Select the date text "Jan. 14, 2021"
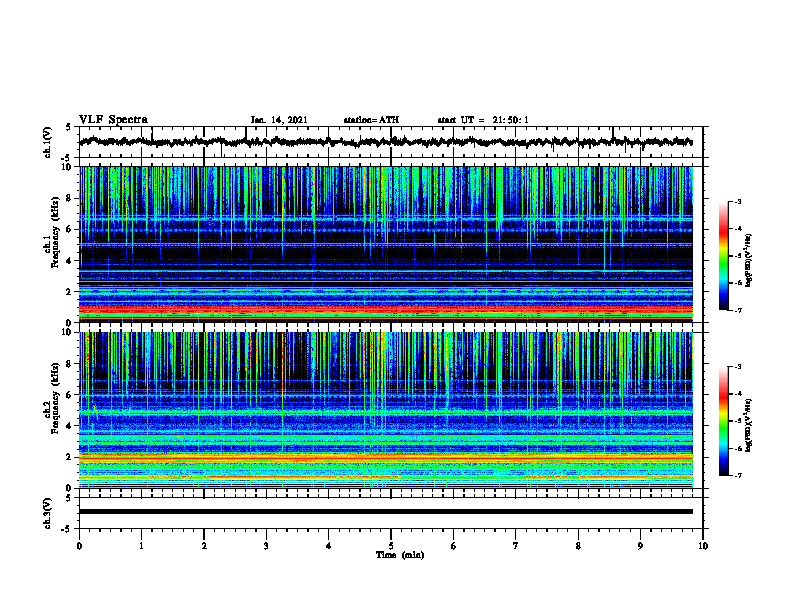This screenshot has width=792, height=612. (x=279, y=120)
